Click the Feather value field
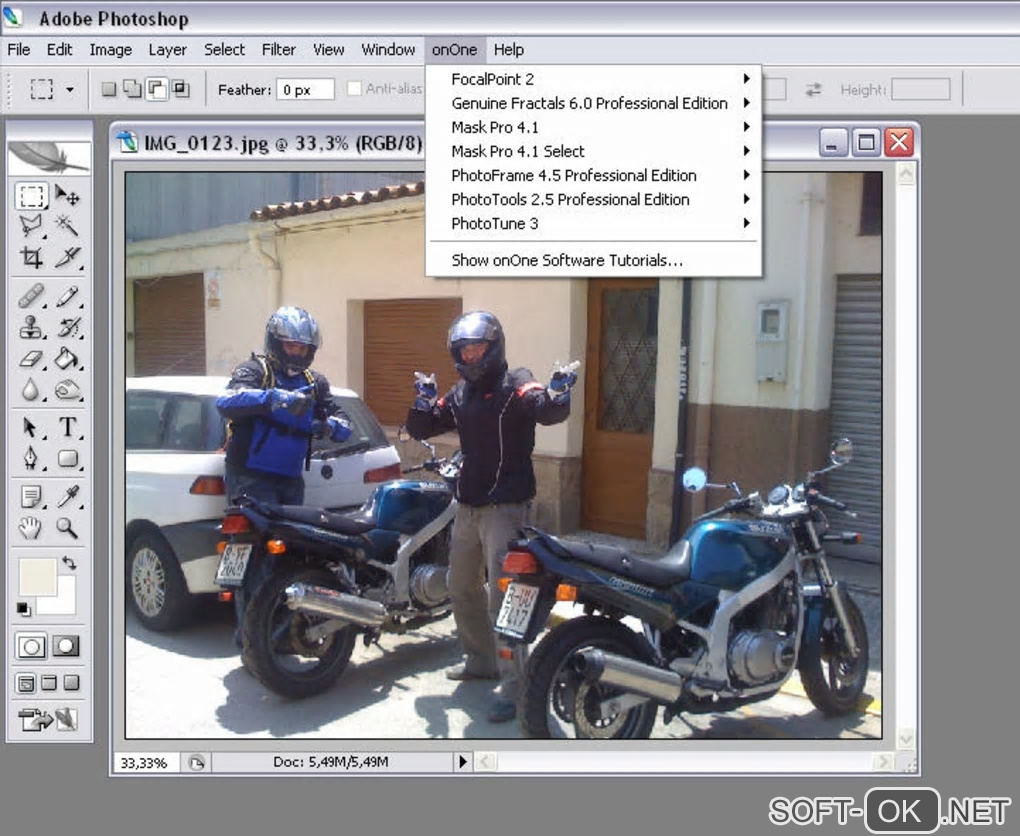The image size is (1020, 836). 305,89
